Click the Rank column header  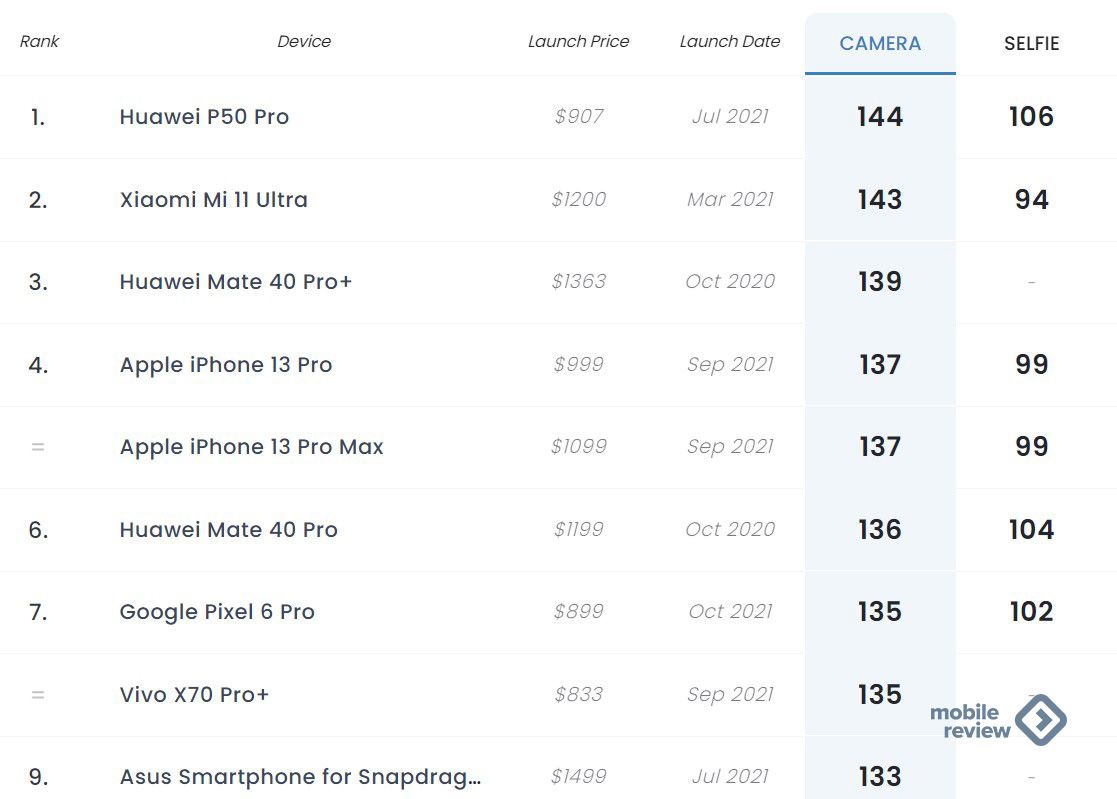point(39,41)
